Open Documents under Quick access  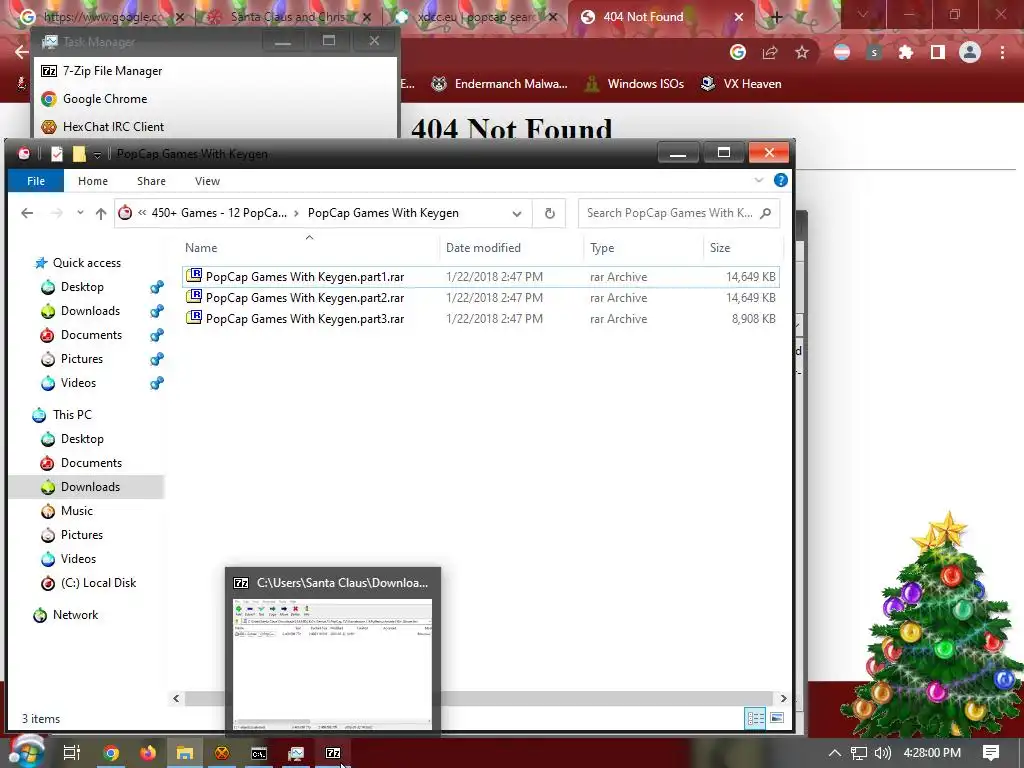pos(91,335)
